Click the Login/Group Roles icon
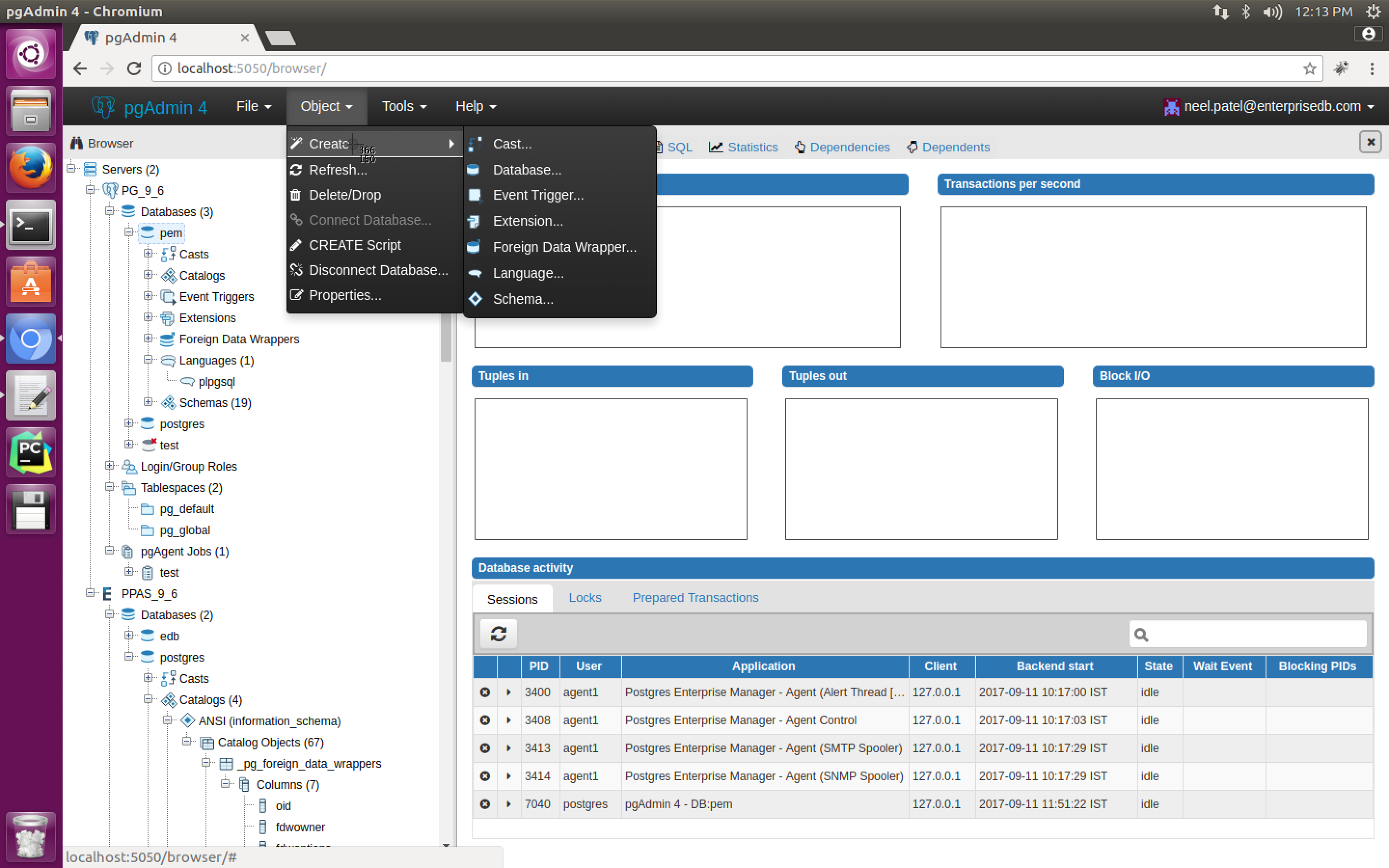The height and width of the screenshot is (868, 1389). [x=130, y=467]
